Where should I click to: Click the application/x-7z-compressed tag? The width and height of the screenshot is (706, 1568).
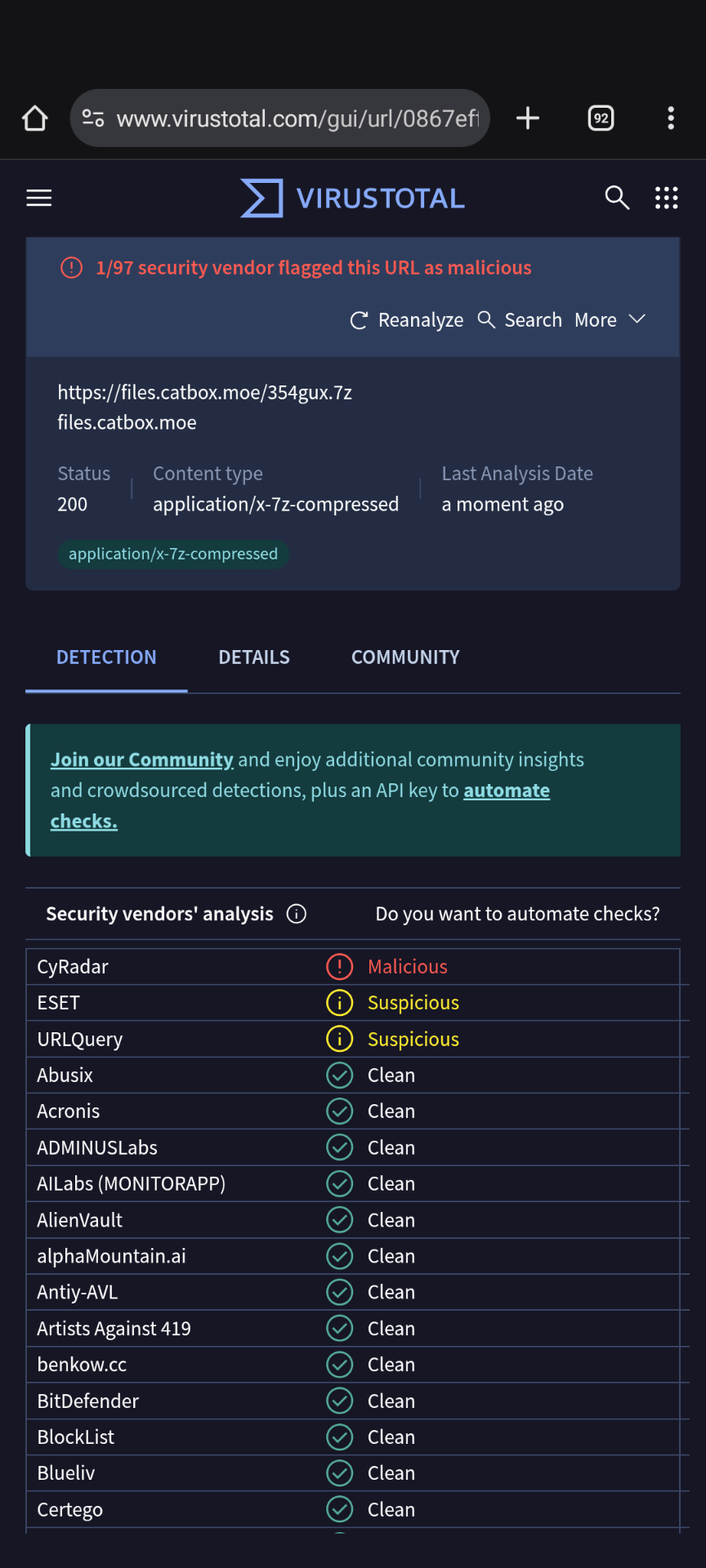coord(173,554)
